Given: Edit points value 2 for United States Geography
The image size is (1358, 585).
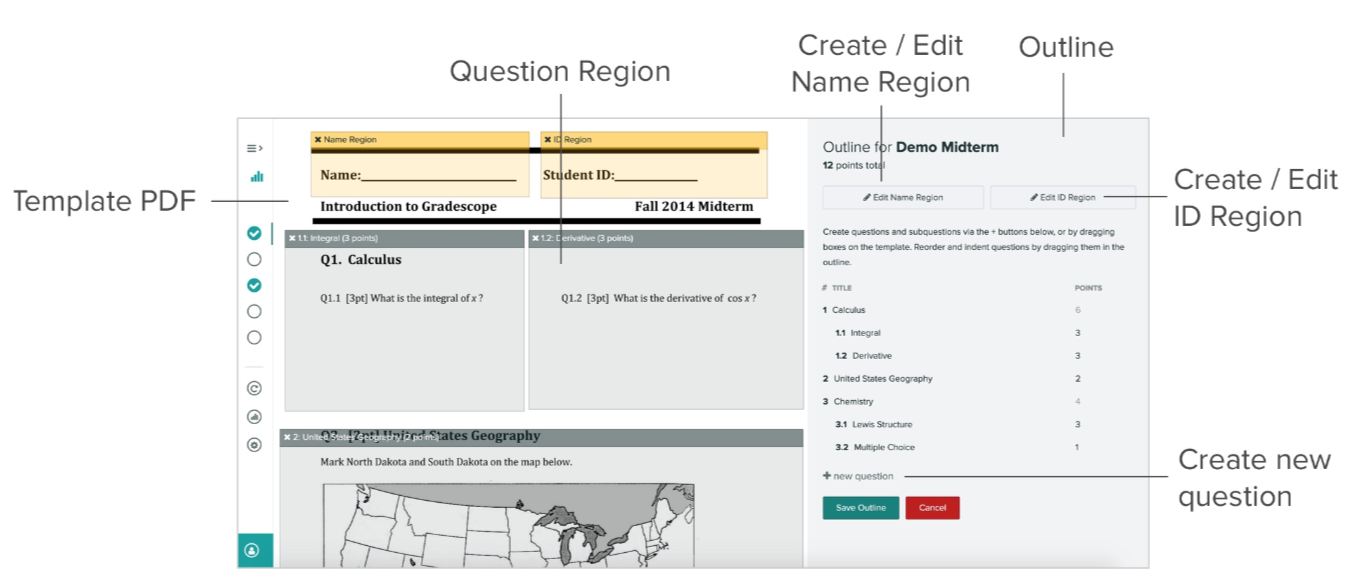Looking at the screenshot, I should point(1077,379).
